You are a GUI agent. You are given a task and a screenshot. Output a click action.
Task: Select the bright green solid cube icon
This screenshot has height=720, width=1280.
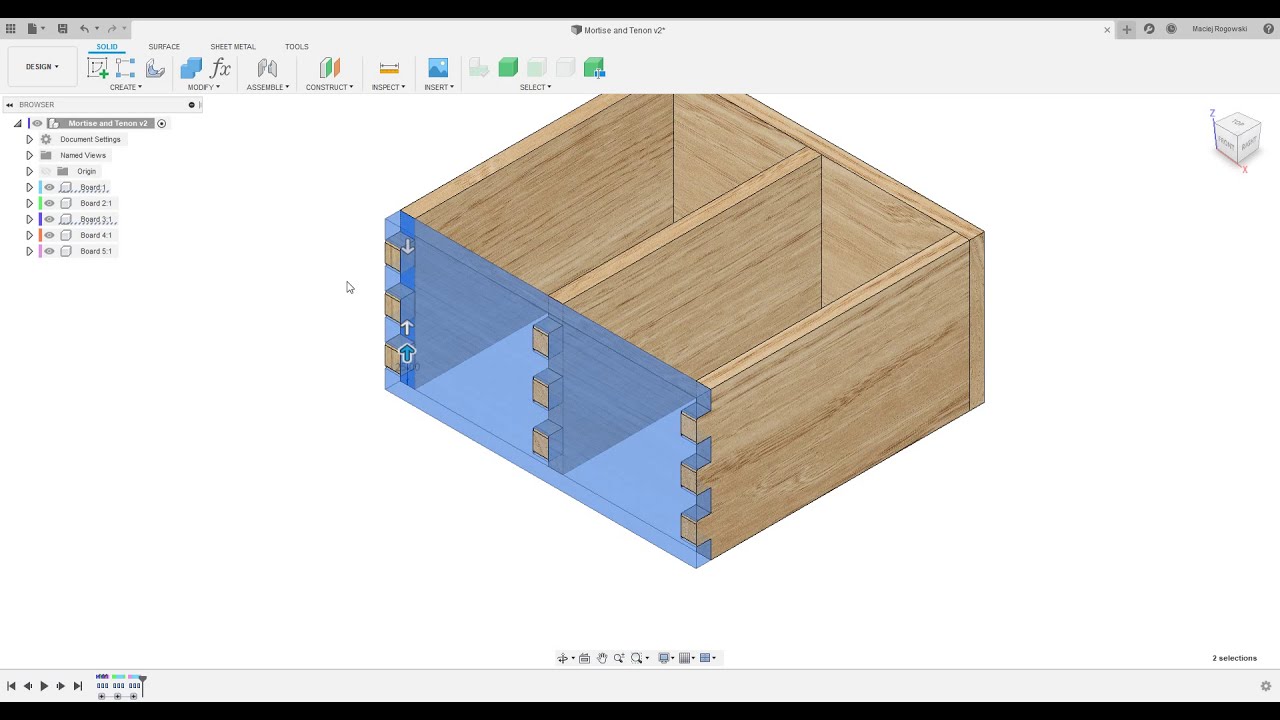pos(508,68)
